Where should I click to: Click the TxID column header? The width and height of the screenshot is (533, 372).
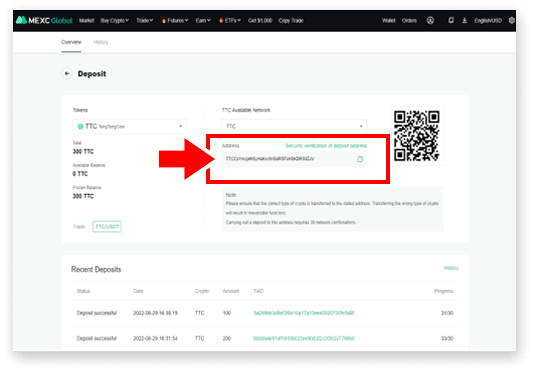click(x=258, y=291)
